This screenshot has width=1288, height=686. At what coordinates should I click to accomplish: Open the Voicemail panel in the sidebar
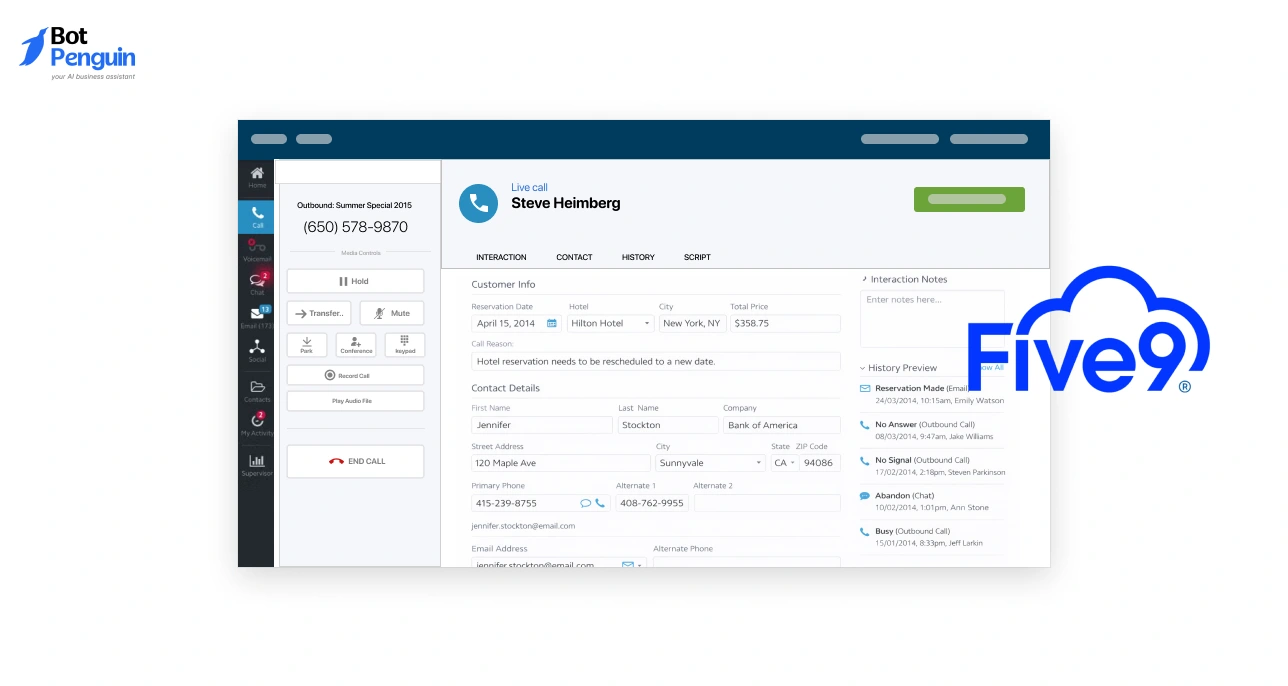(257, 250)
